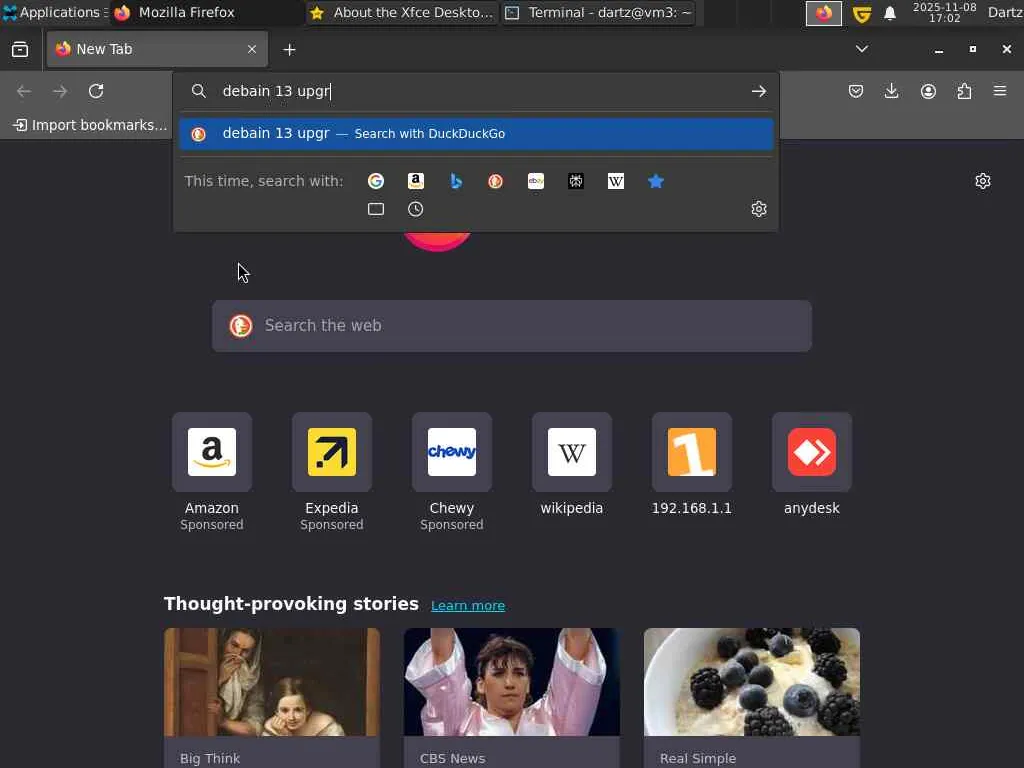The image size is (1024, 768).
Task: Switch to Terminal dartz@vm3 window
Action: point(598,12)
